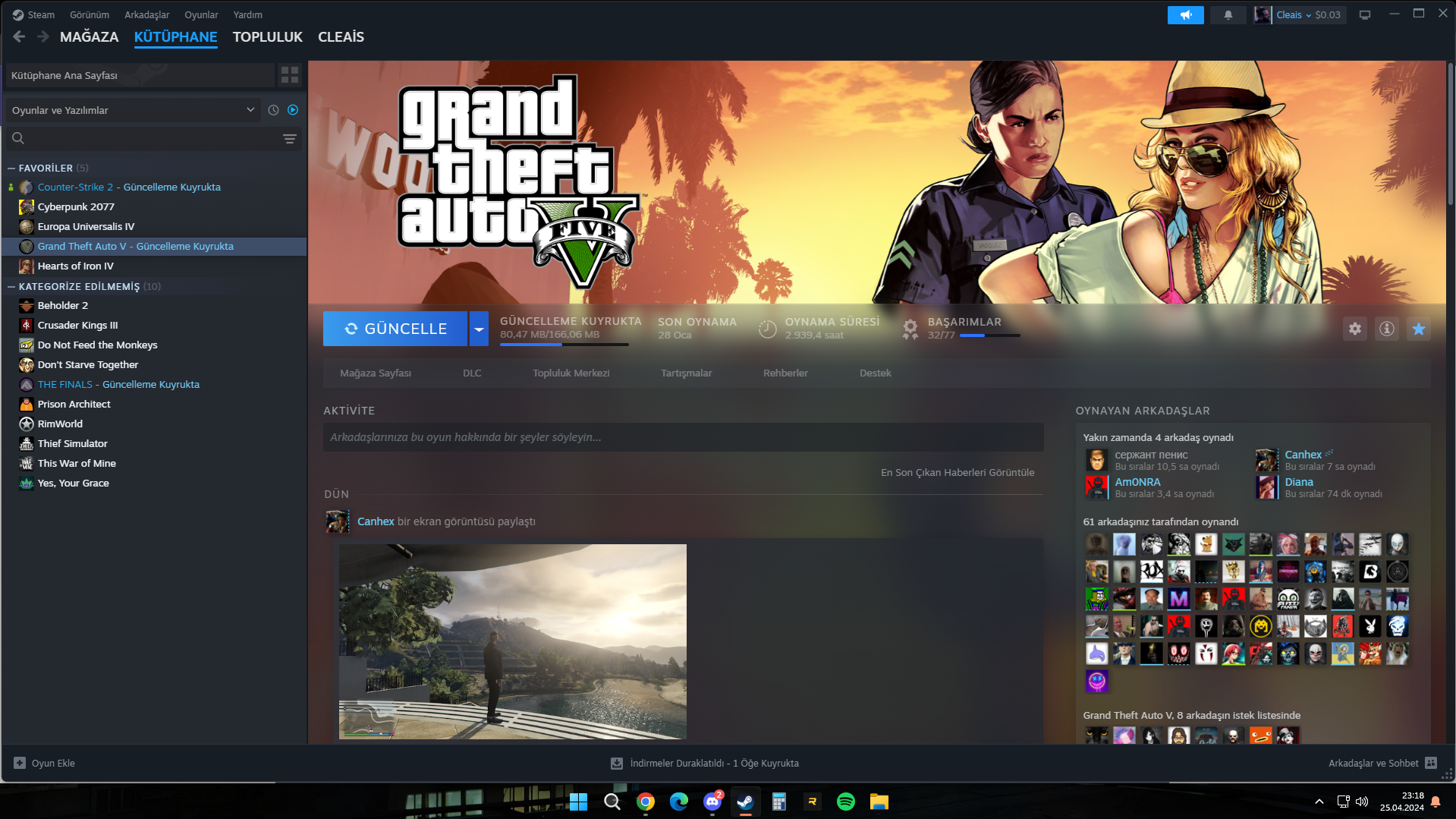Select Europa Universalis IV in library

point(154,226)
